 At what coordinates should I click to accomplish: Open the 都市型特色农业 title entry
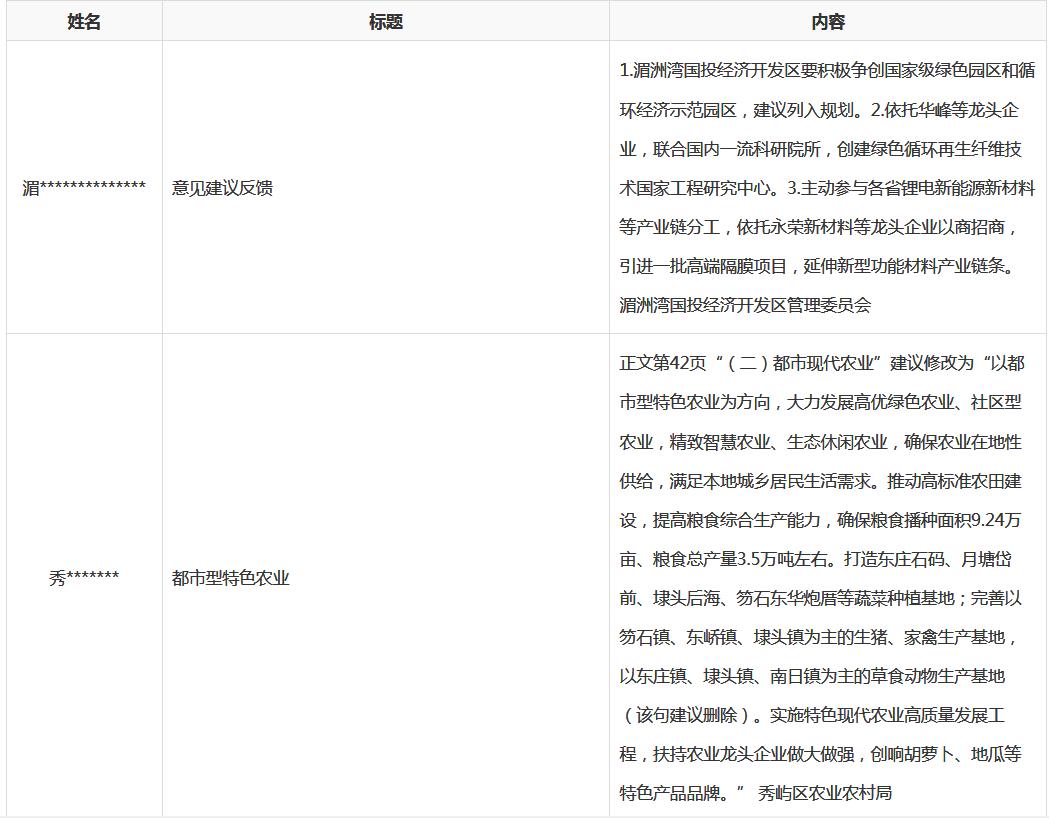[x=231, y=578]
